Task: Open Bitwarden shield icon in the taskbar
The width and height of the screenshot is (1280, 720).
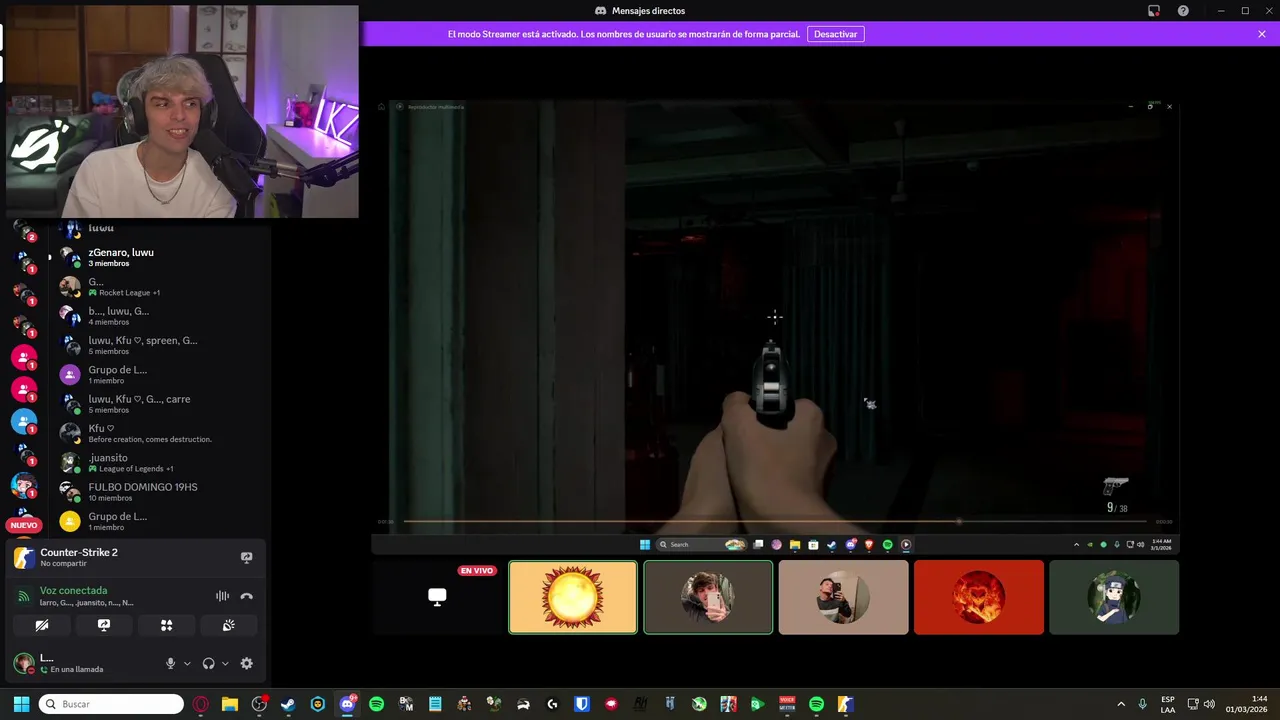Action: 581,704
